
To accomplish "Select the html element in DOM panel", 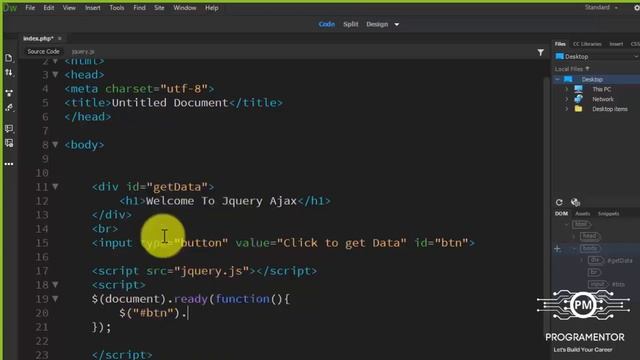I will click(581, 224).
